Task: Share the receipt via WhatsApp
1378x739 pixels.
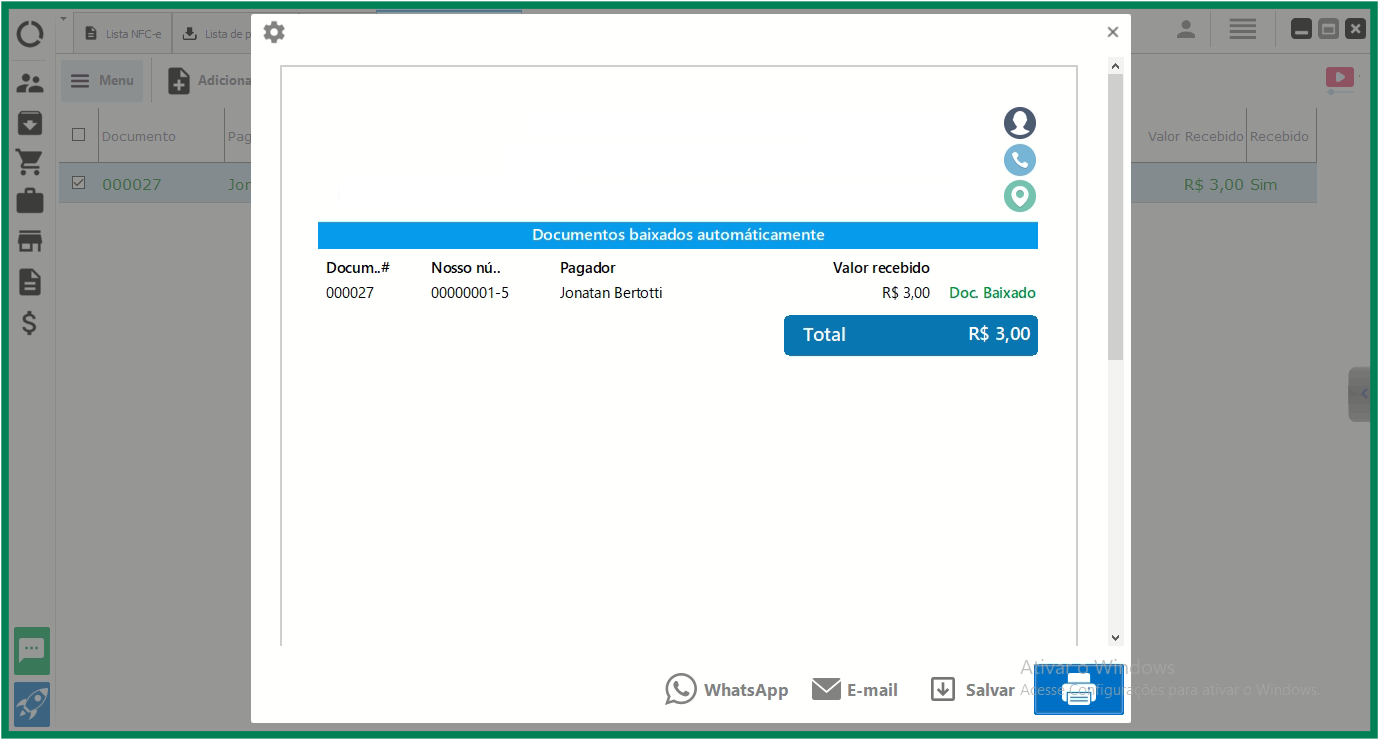Action: tap(727, 690)
